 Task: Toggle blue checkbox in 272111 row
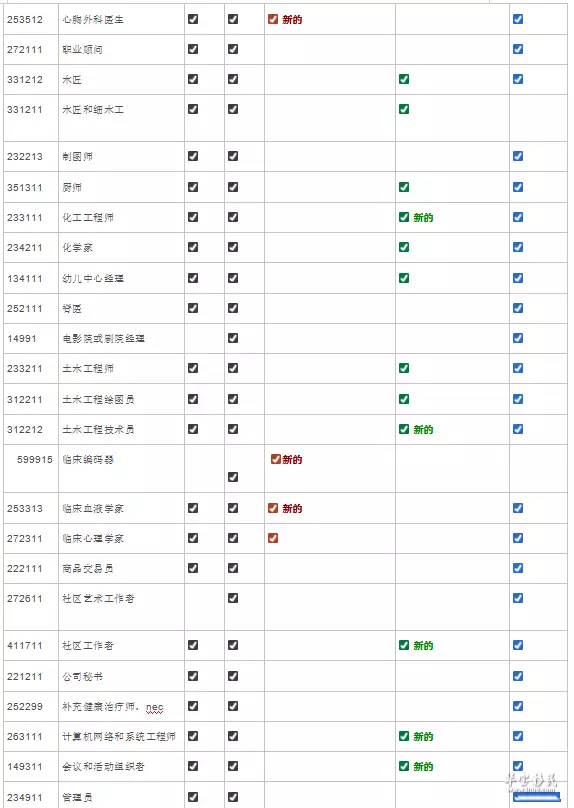[518, 49]
